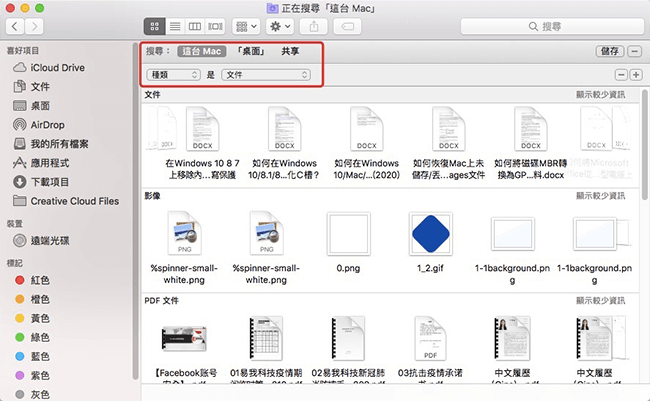
Task: Select docx file ending 化C槽？
Action: coord(284,143)
